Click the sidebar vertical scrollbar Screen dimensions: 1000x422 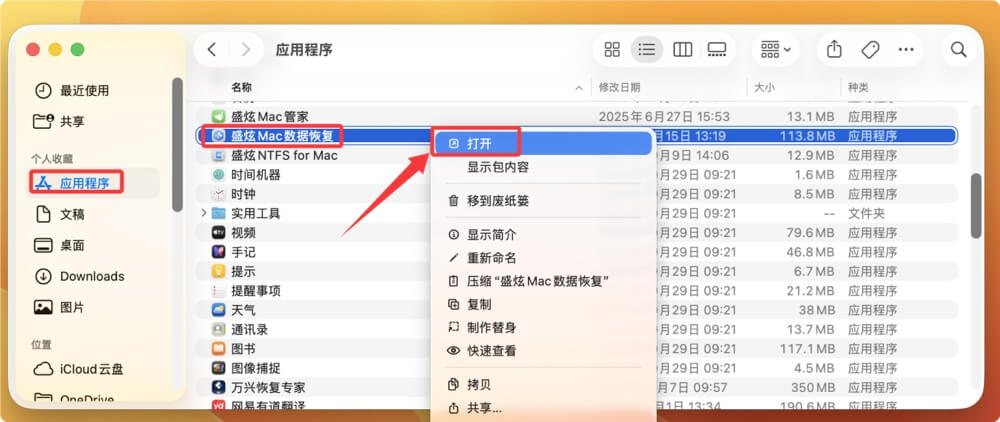coord(177,145)
